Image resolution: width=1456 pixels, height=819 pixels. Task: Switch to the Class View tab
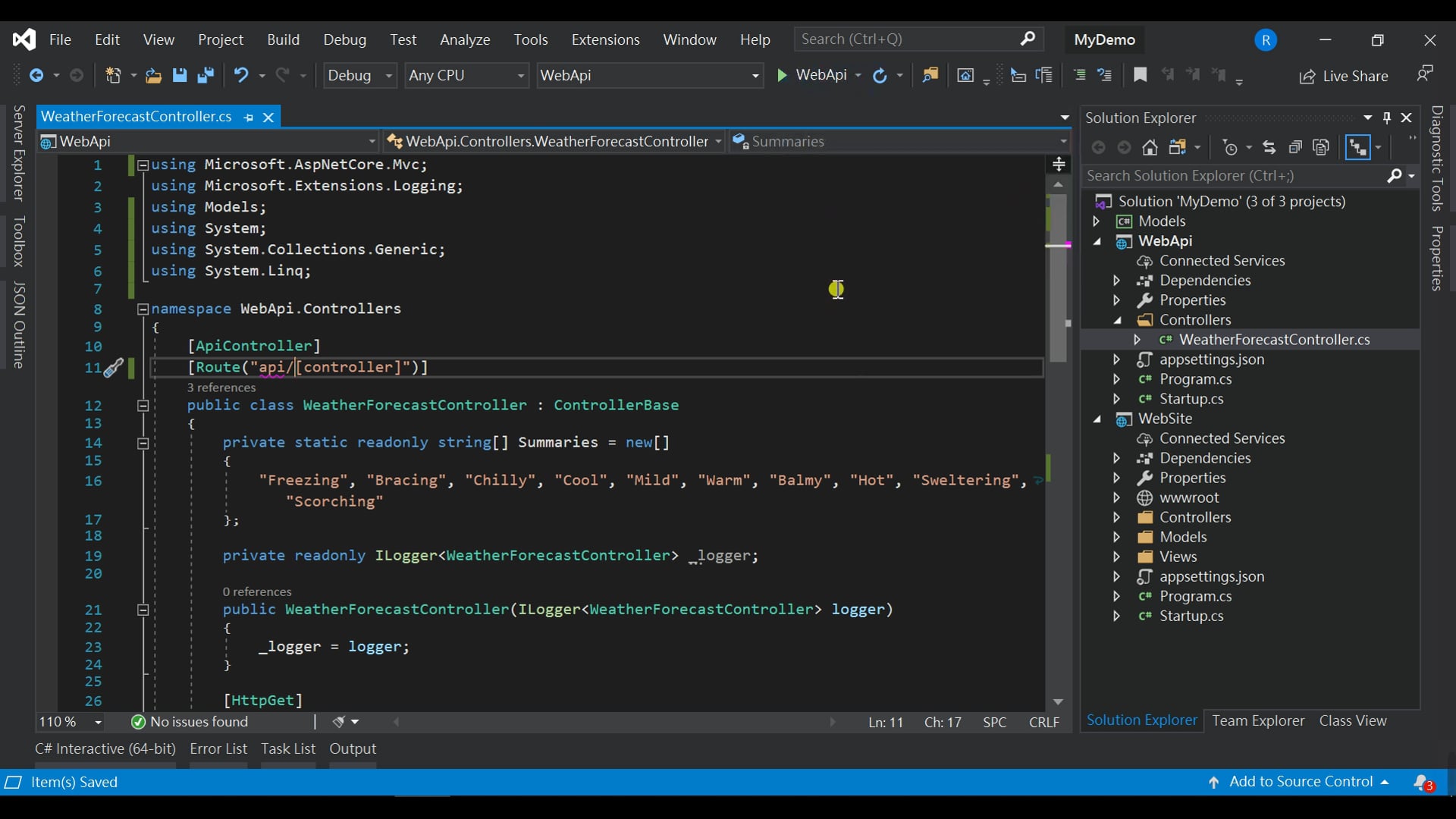(1353, 721)
